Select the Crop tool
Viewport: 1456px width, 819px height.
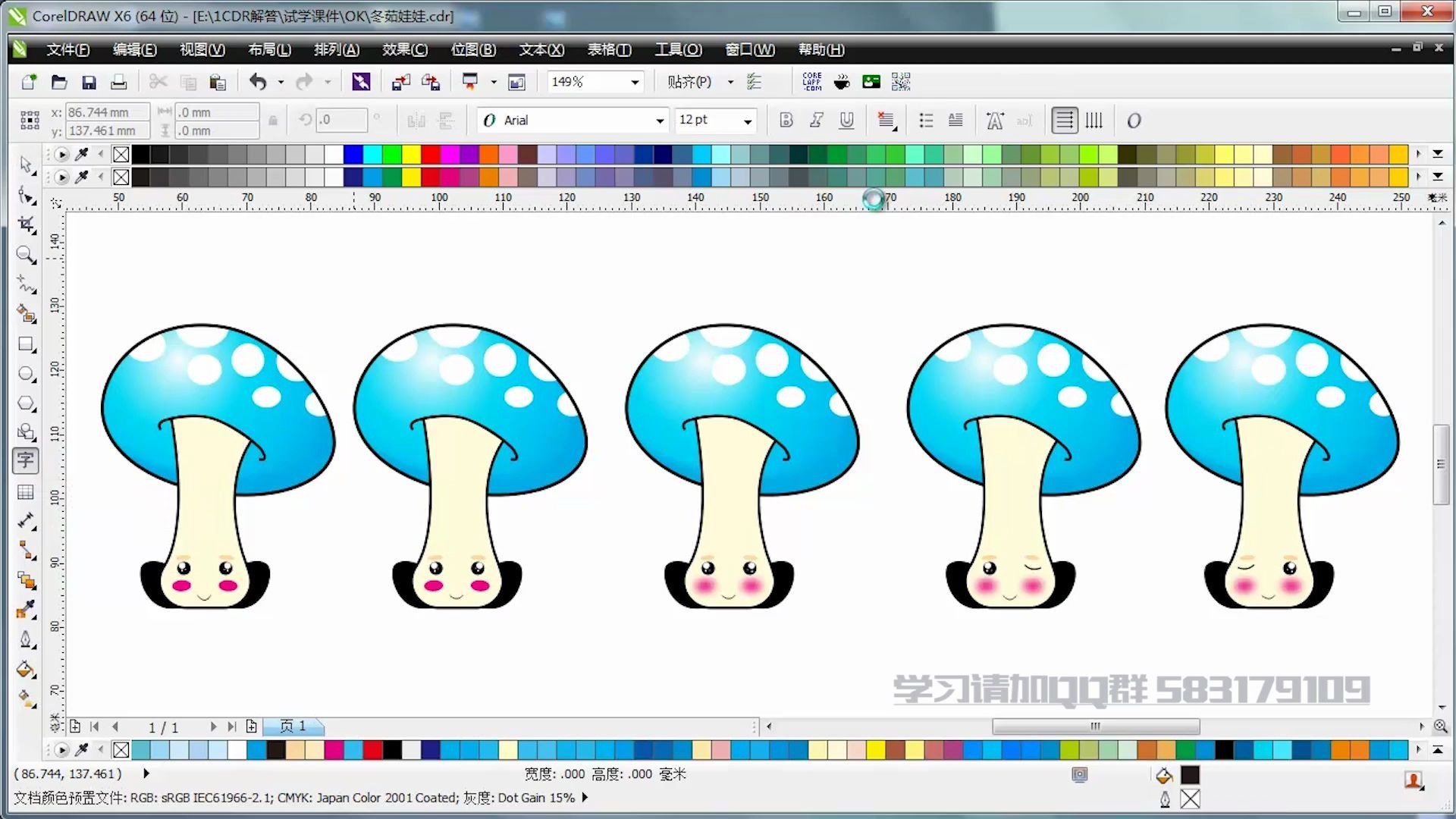pyautogui.click(x=27, y=224)
